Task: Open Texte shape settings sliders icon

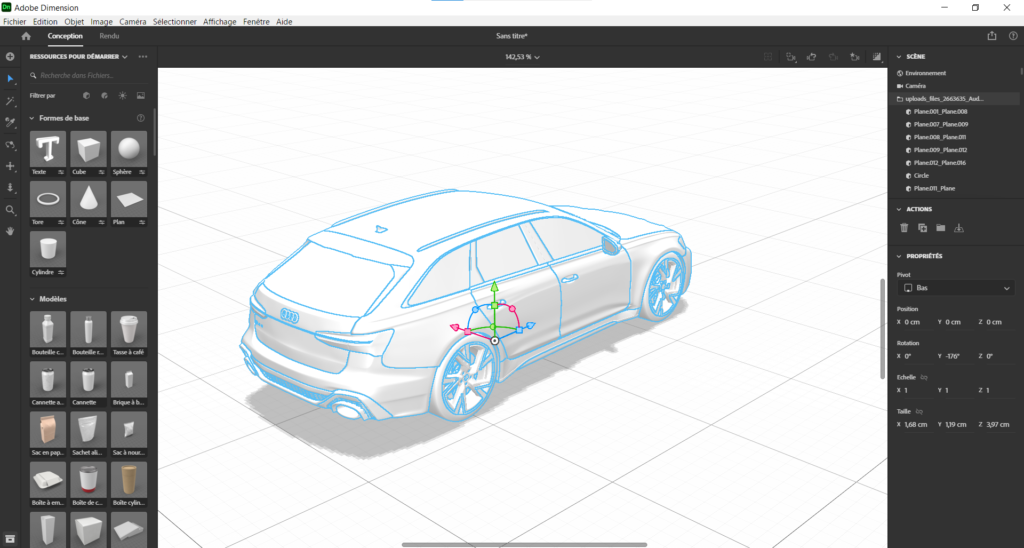Action: (61, 172)
